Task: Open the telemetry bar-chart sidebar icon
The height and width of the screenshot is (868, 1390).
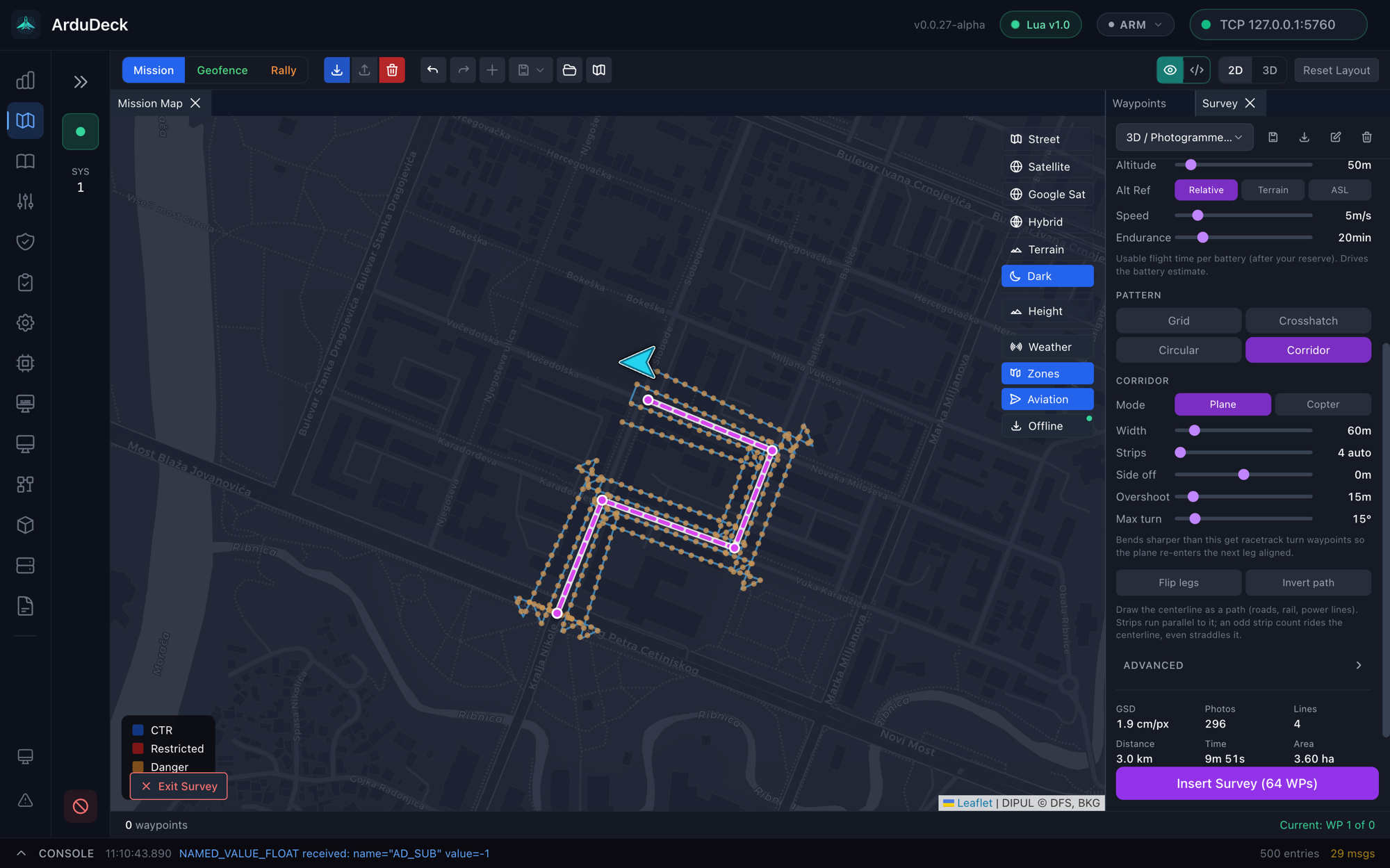Action: point(26,81)
